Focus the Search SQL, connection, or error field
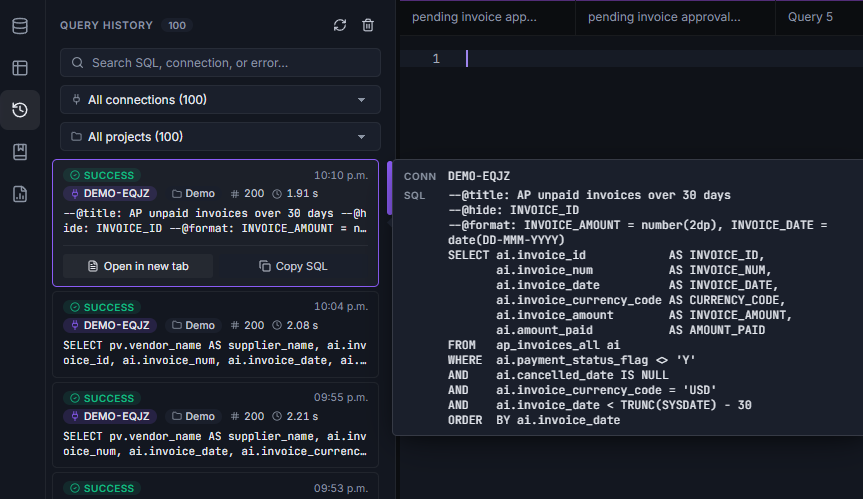The image size is (863, 499). (x=220, y=63)
